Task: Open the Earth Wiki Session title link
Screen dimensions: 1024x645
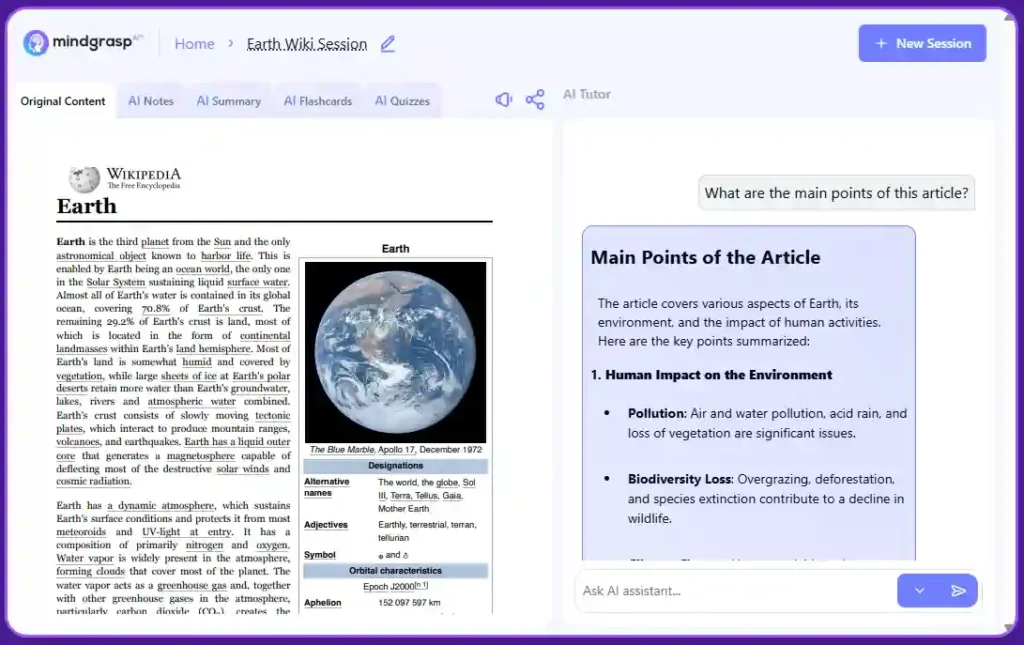Action: 306,44
